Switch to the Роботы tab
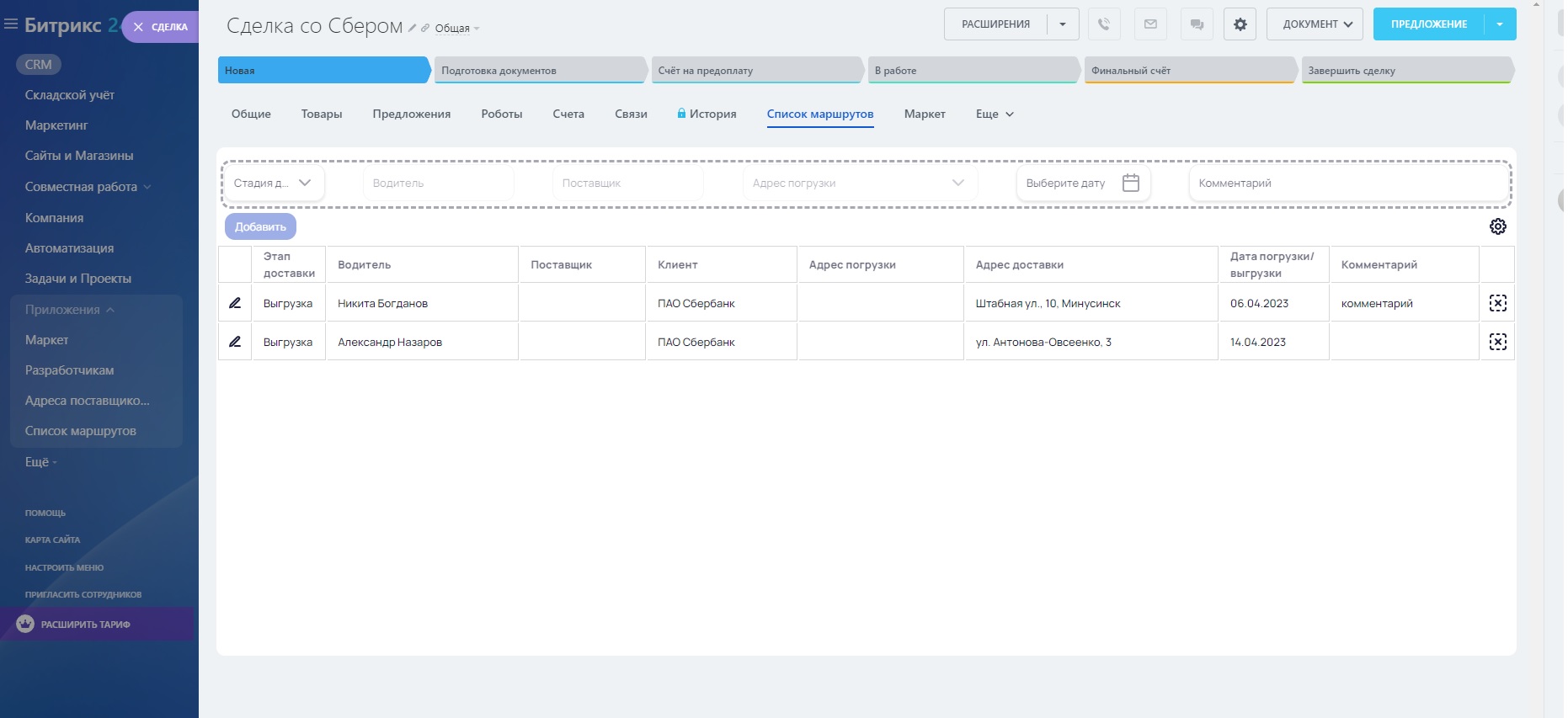This screenshot has width=1568, height=718. coord(502,114)
